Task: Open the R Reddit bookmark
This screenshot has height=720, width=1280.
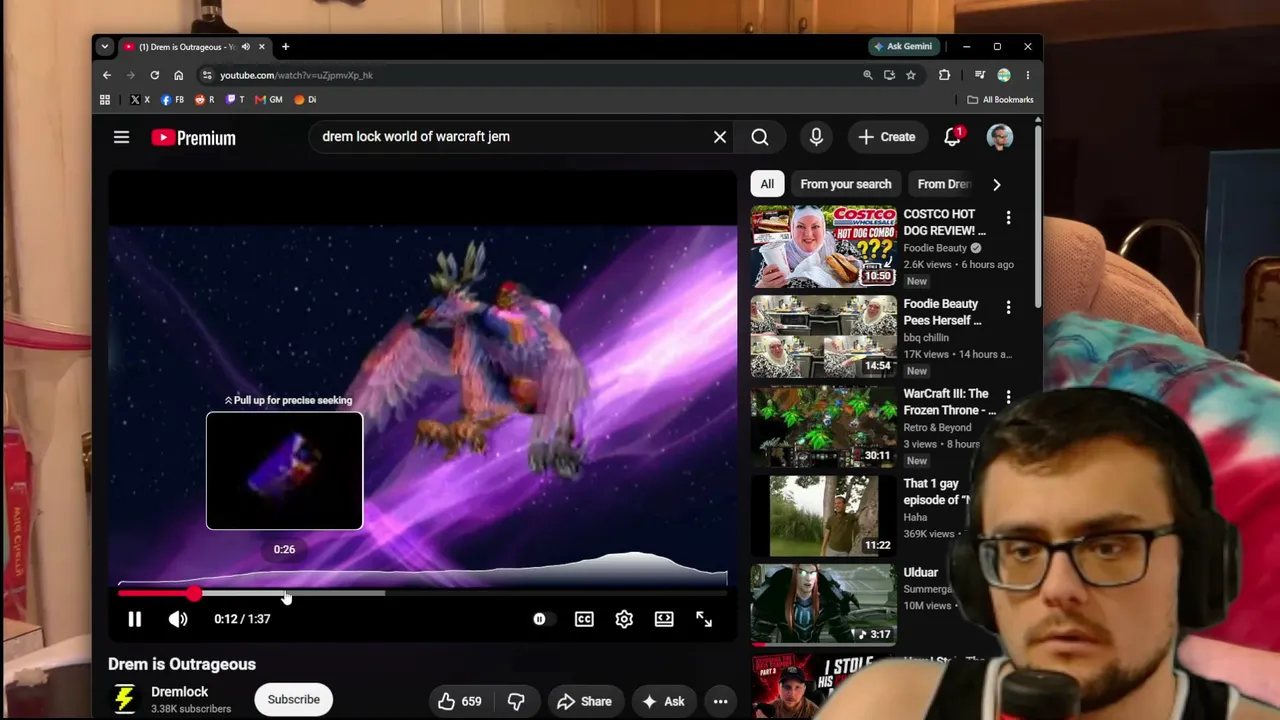Action: pyautogui.click(x=205, y=100)
